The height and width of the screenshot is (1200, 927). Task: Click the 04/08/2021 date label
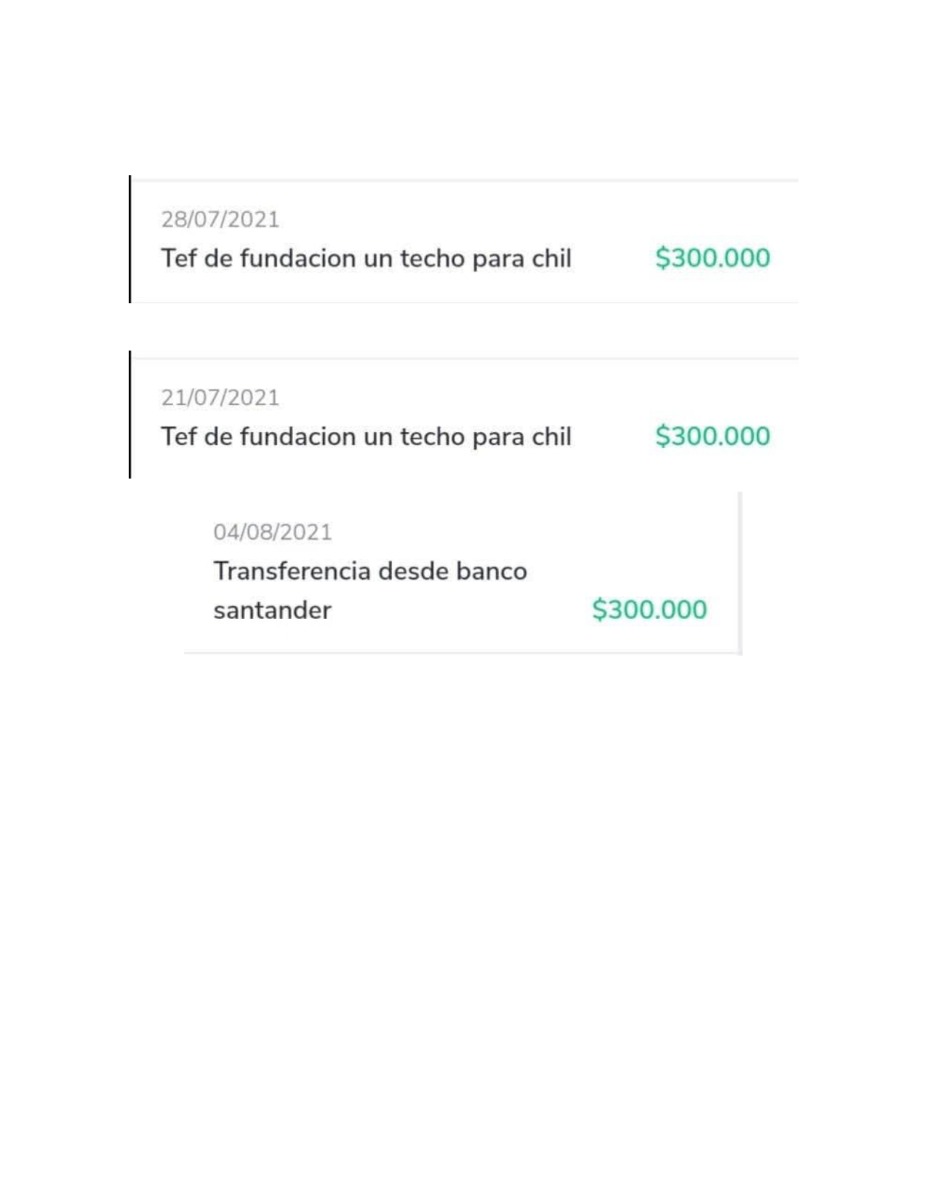pos(272,532)
